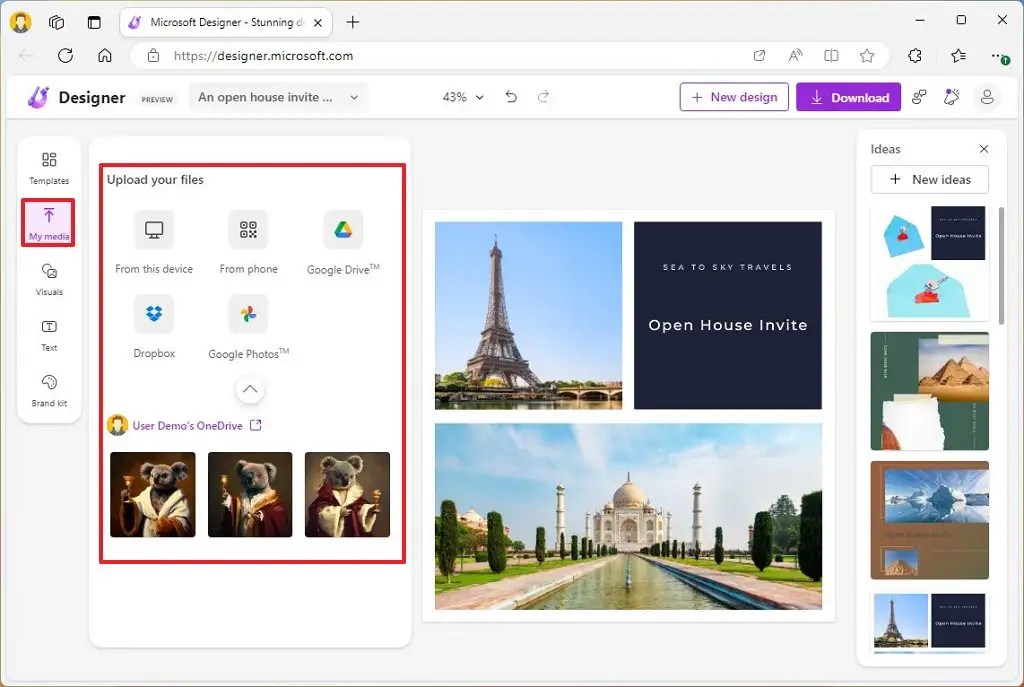
Task: Open Dropbox upload option
Action: [x=153, y=325]
